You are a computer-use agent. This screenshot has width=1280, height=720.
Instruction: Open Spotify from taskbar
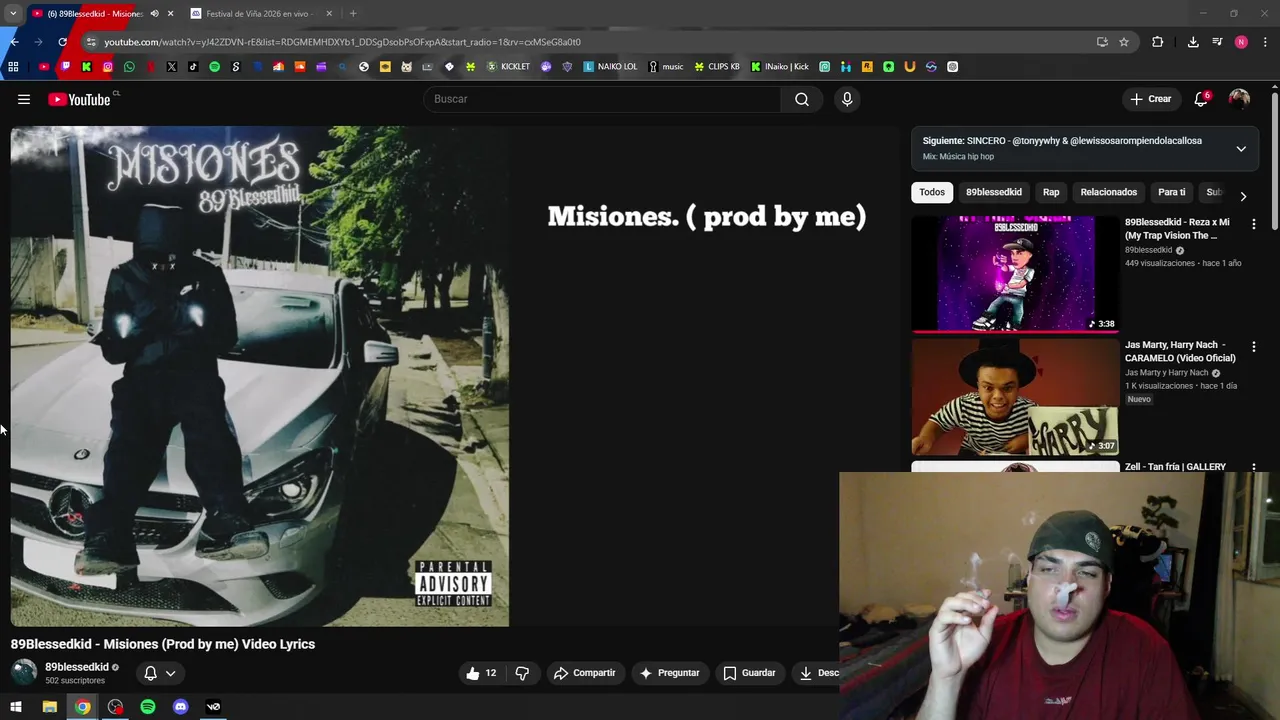point(148,707)
